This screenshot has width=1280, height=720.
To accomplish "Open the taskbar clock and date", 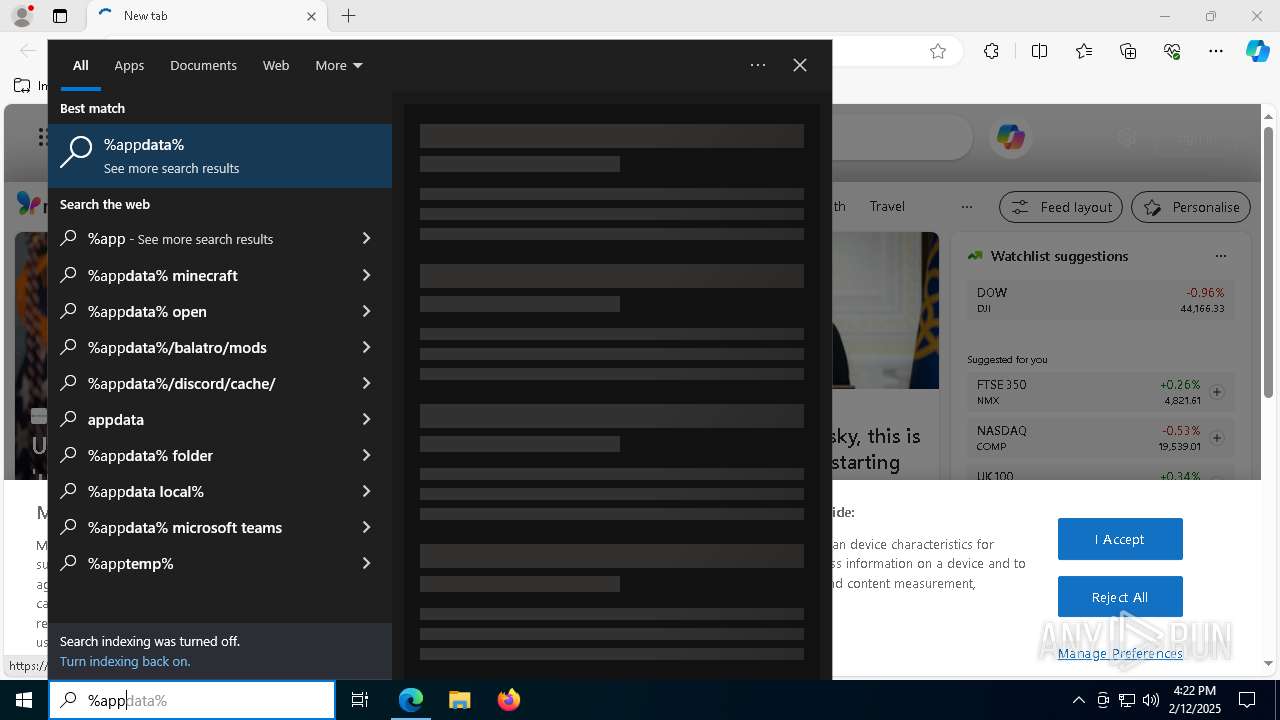I will coord(1194,700).
